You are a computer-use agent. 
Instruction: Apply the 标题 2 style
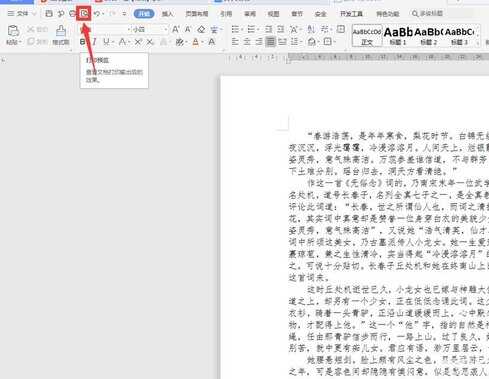pyautogui.click(x=428, y=36)
